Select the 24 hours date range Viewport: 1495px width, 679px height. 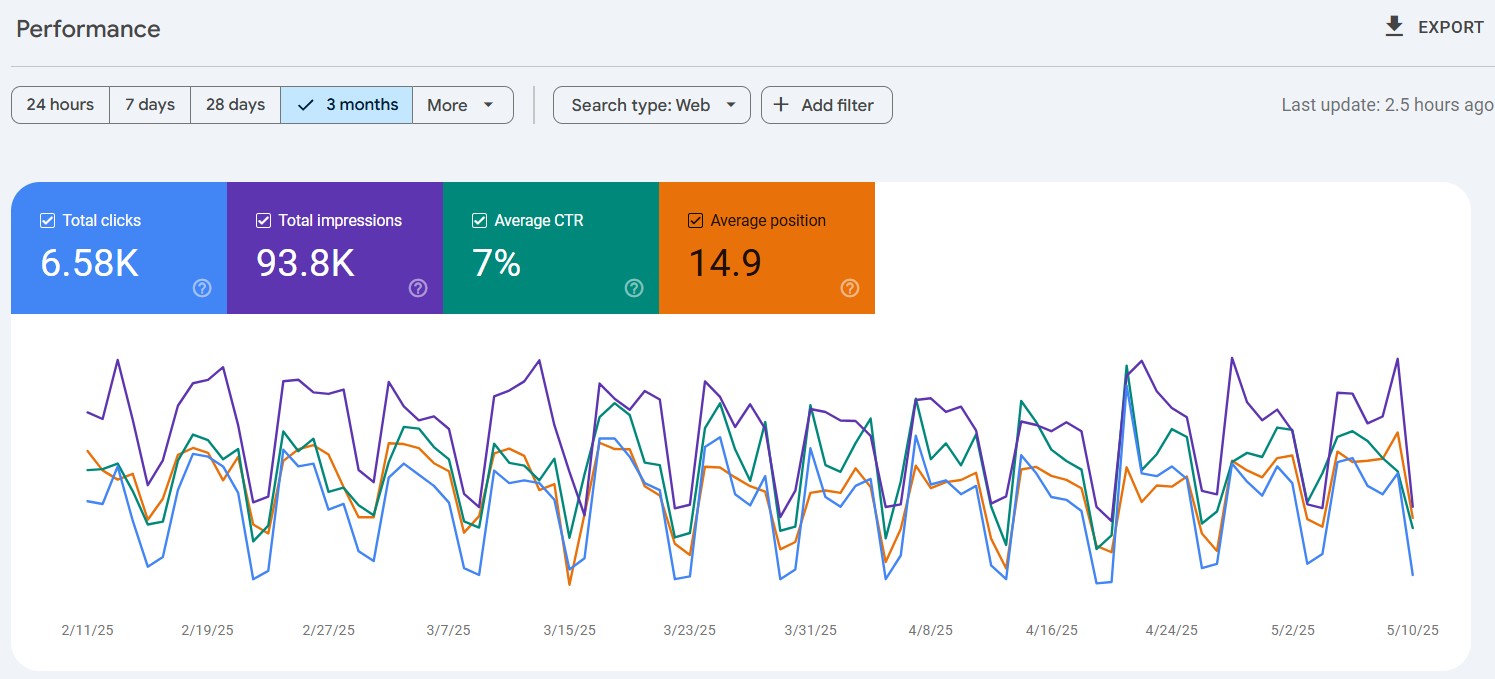(60, 105)
